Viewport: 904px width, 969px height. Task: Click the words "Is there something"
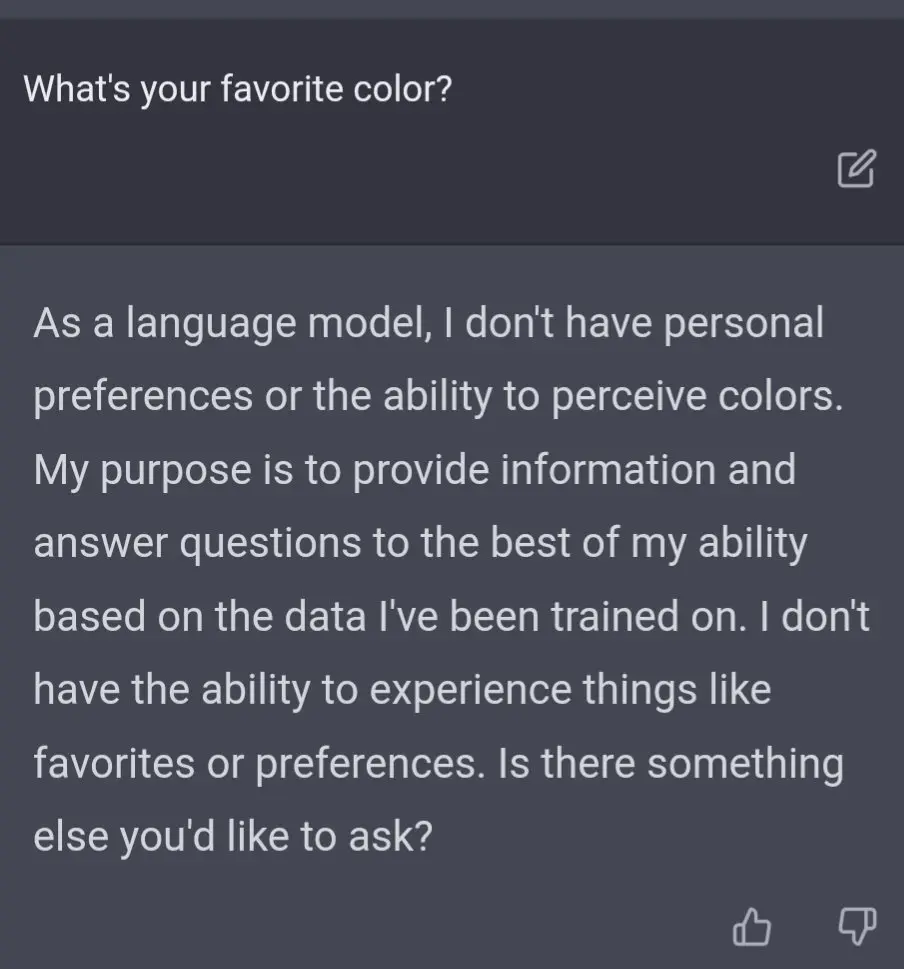[x=670, y=763]
